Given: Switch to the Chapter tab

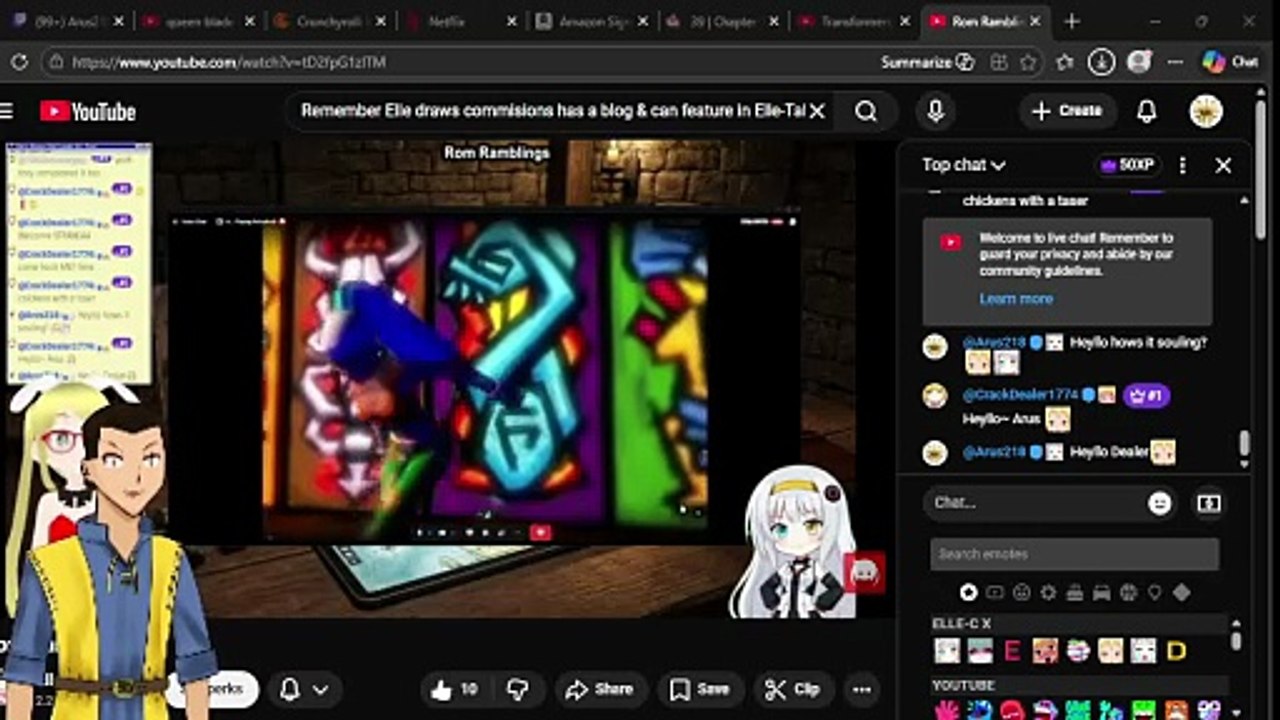Looking at the screenshot, I should pyautogui.click(x=722, y=21).
